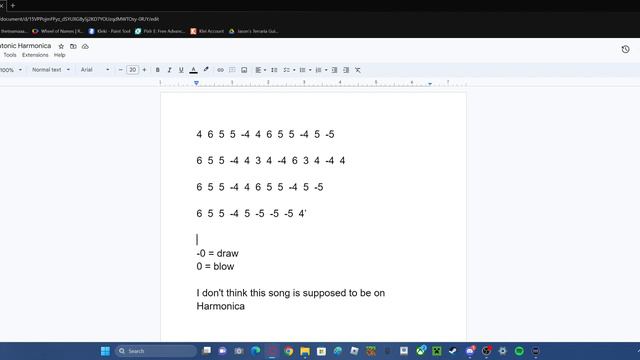Click the first tab line '4 6 5 5 -4'
This screenshot has height=360, width=640.
click(x=223, y=134)
